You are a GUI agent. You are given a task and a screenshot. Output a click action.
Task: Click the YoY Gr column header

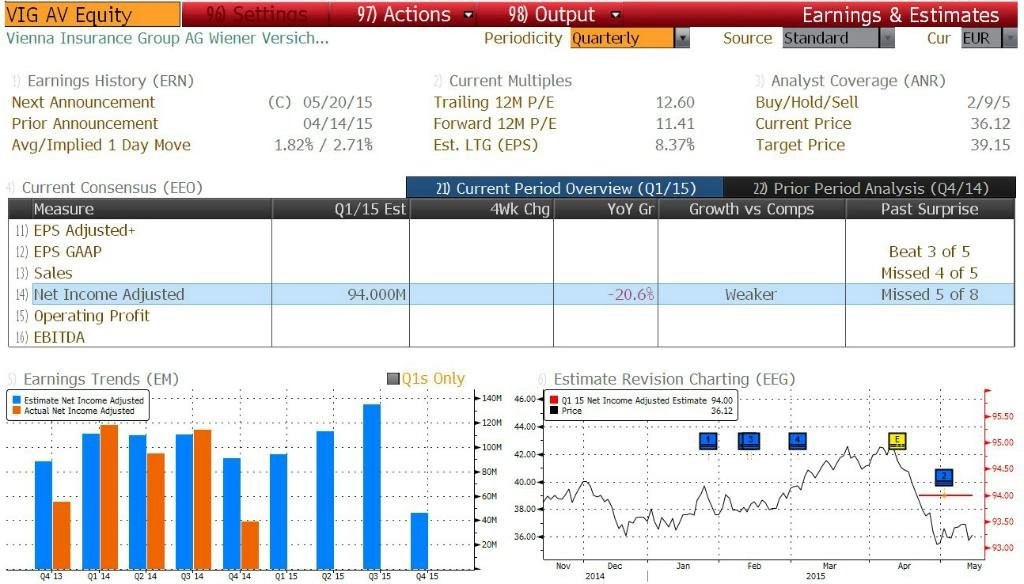click(x=605, y=209)
